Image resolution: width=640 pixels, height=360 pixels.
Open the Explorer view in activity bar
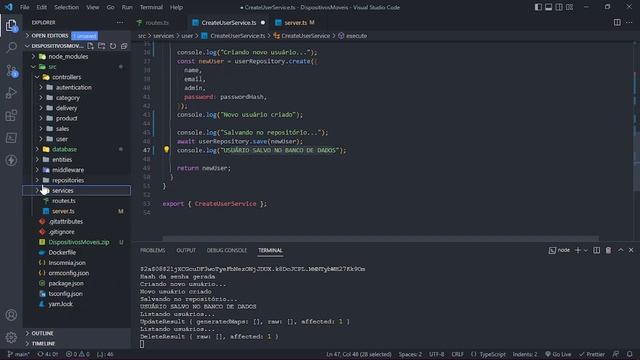pyautogui.click(x=11, y=25)
